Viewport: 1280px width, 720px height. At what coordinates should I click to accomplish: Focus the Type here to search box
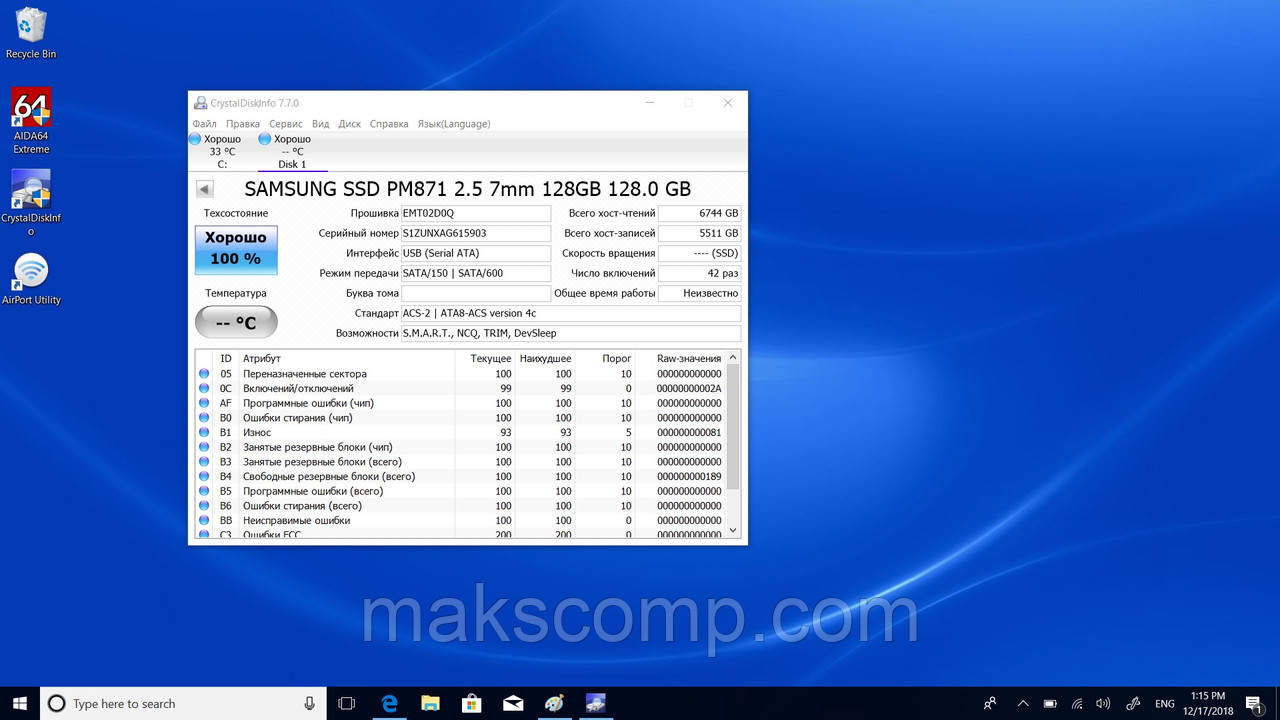184,703
